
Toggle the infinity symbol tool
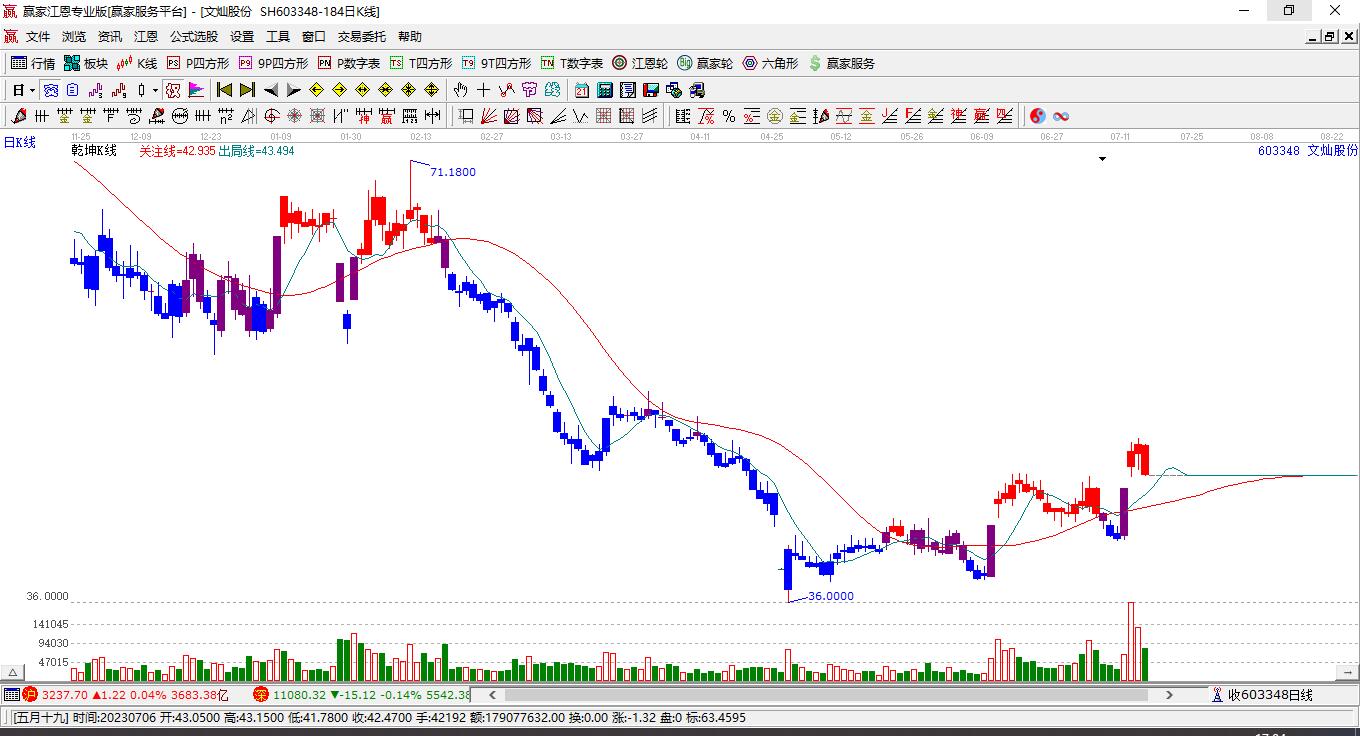click(x=1061, y=116)
